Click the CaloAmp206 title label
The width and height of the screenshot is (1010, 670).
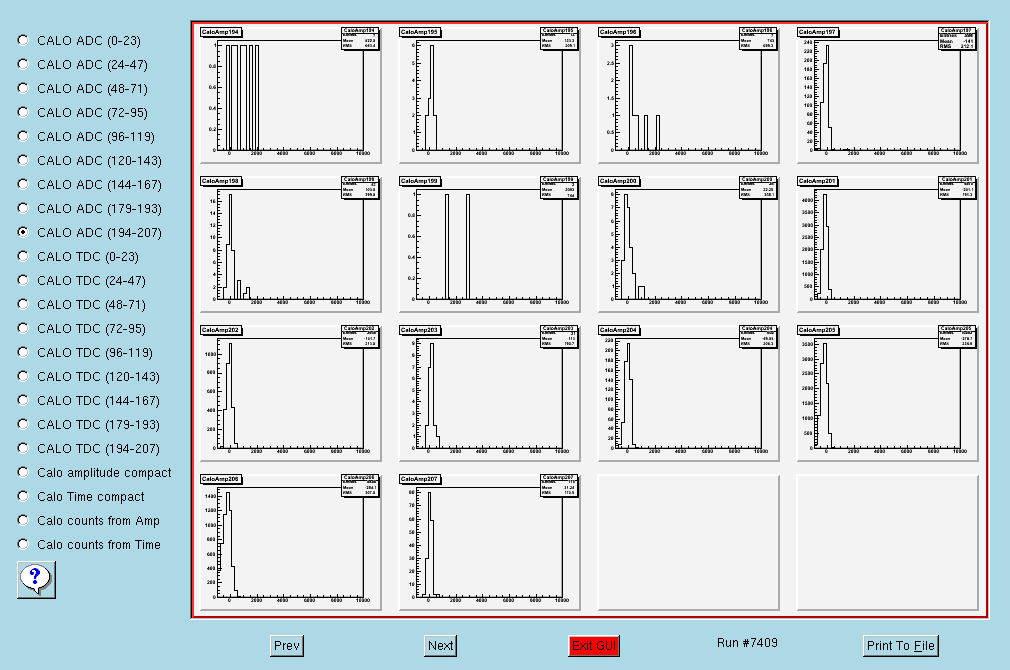pyautogui.click(x=220, y=479)
